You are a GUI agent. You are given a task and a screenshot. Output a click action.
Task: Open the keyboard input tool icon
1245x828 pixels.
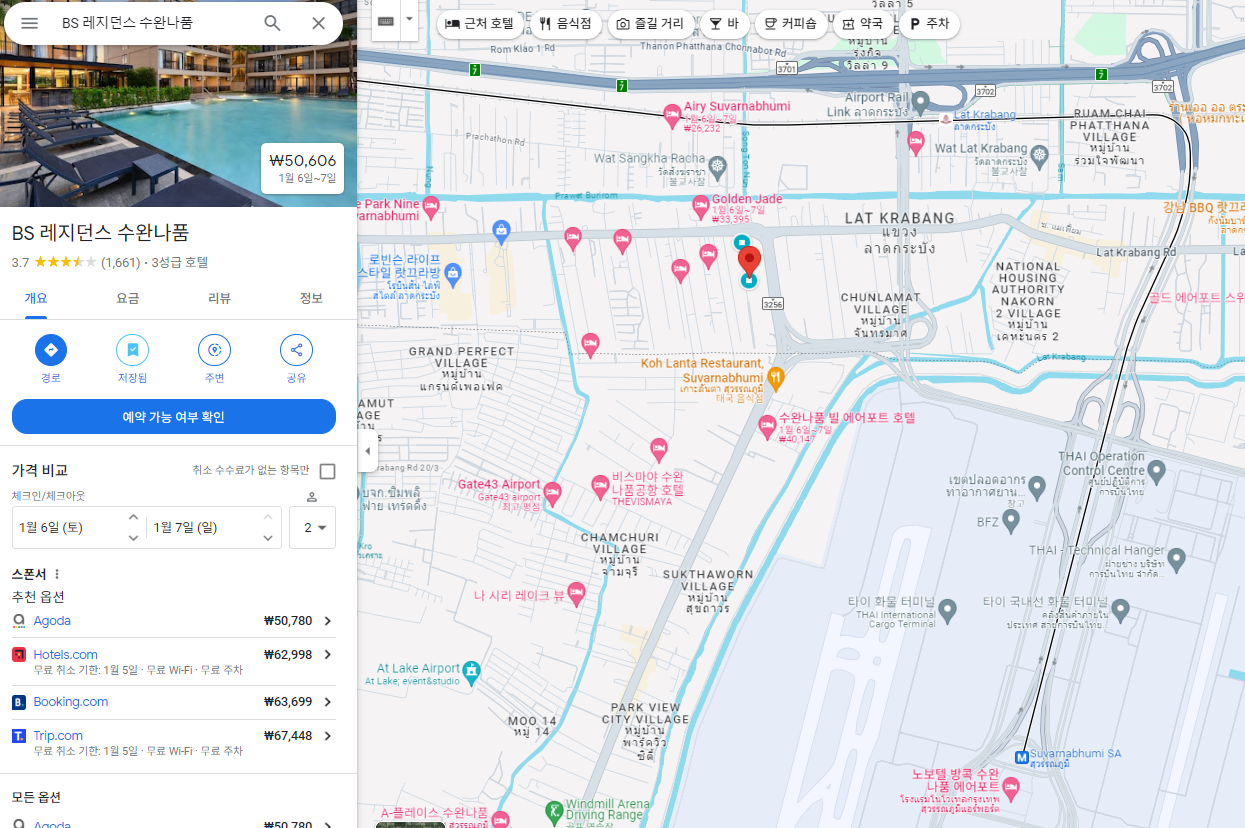click(x=386, y=21)
